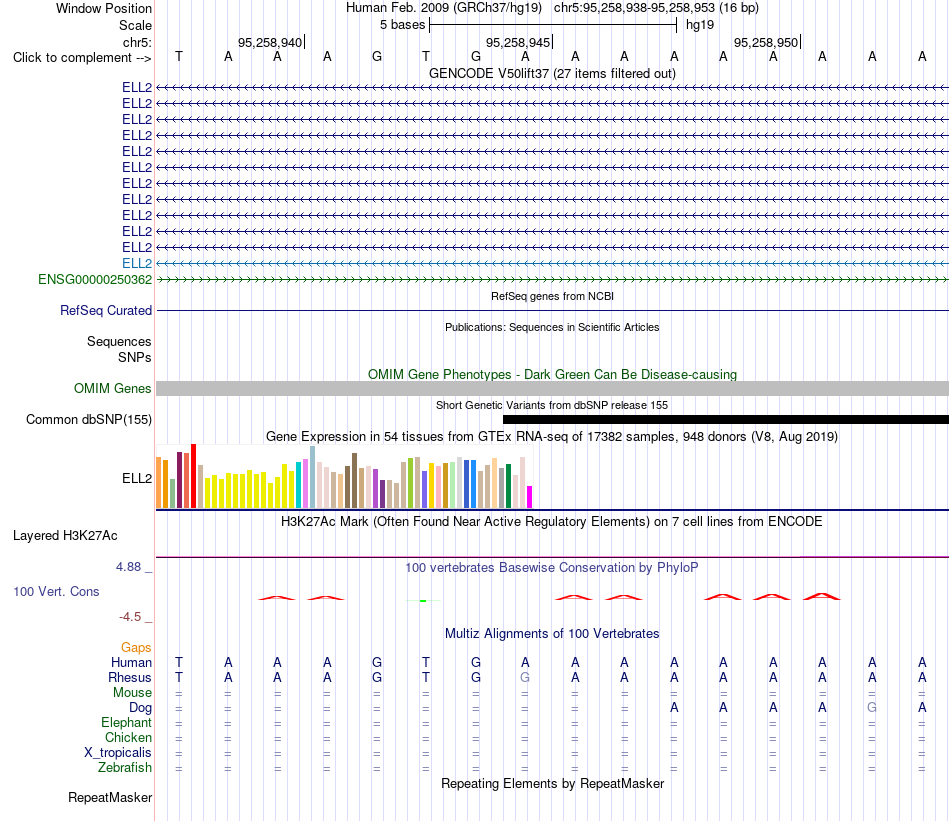
Task: Click the red tallest bar in GTEx chart
Action: (x=194, y=476)
